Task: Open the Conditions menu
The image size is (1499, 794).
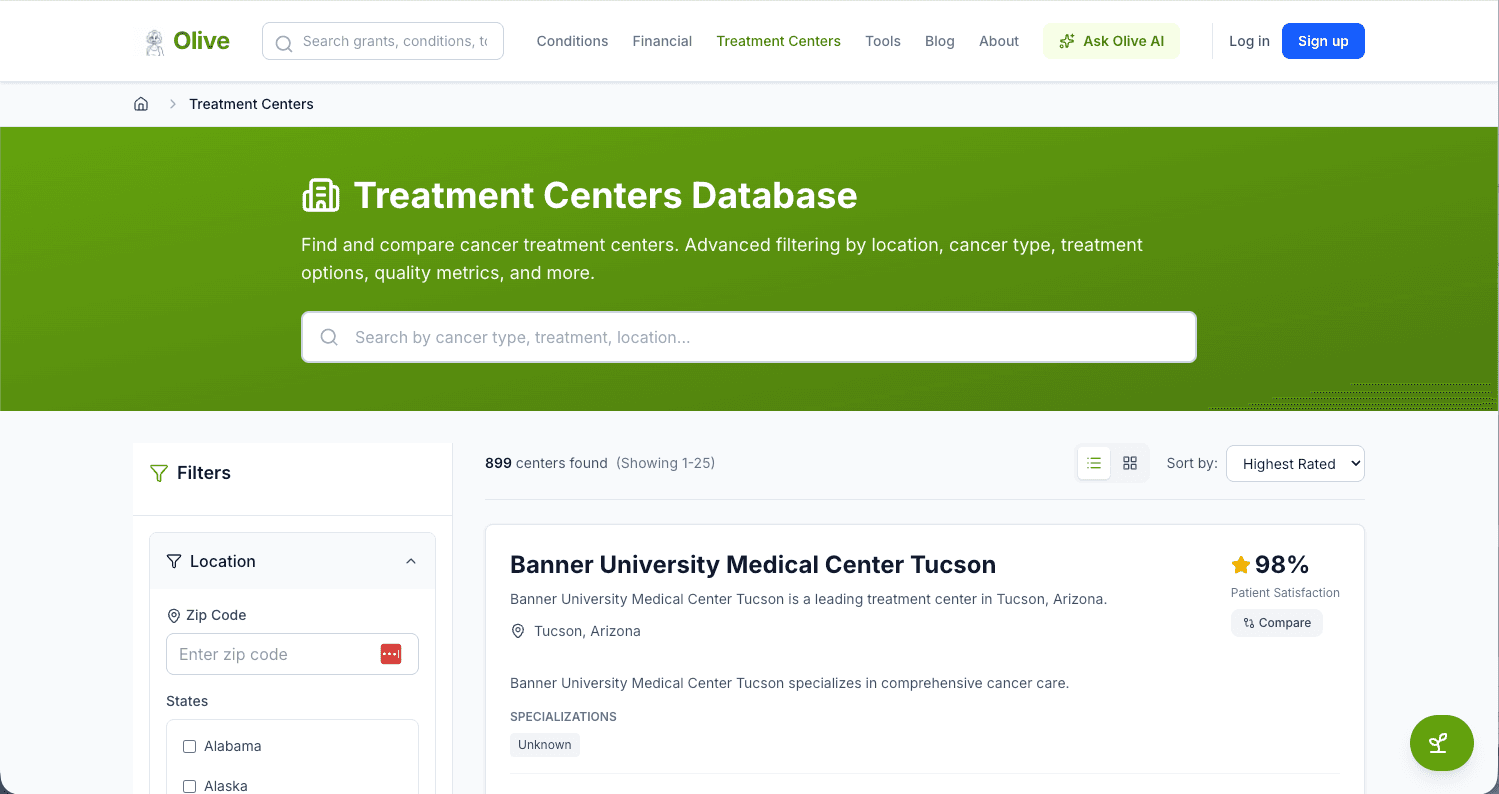Action: 572,41
